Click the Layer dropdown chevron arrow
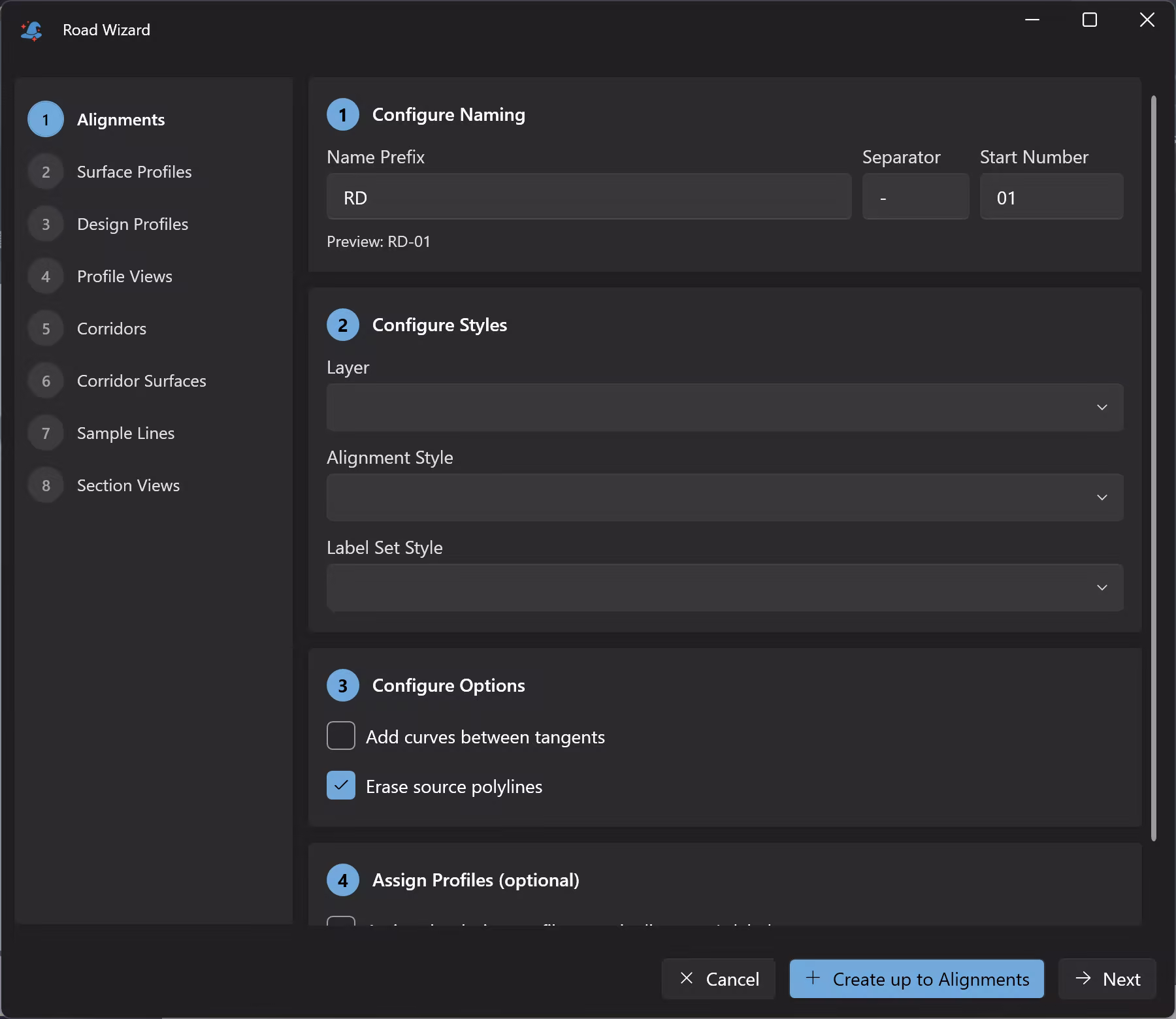This screenshot has height=1019, width=1176. (x=1102, y=407)
